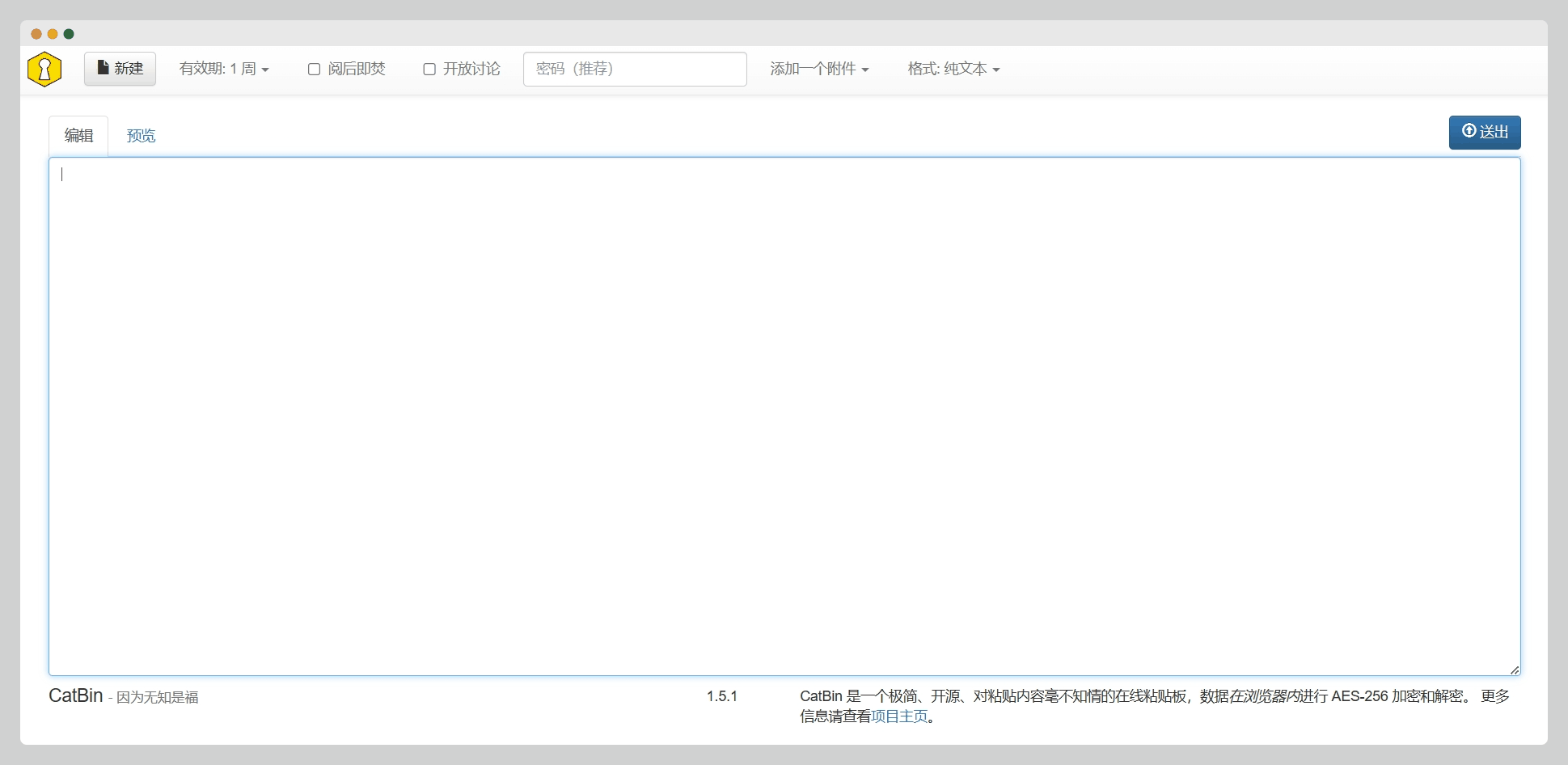1568x765 pixels.
Task: Click the document icon on 新建 button
Action: point(103,68)
